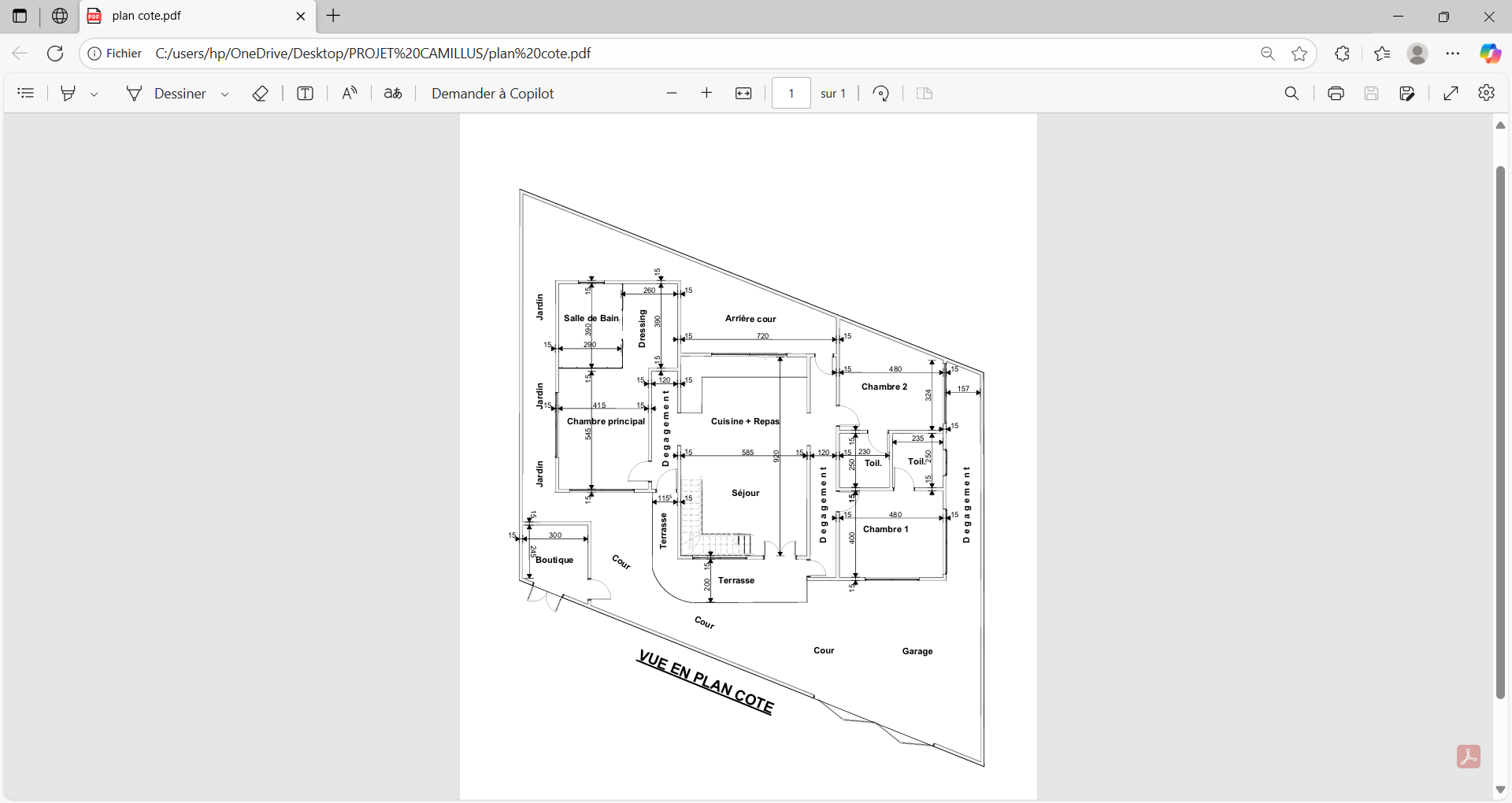Open the table of contents sidebar

(26, 94)
